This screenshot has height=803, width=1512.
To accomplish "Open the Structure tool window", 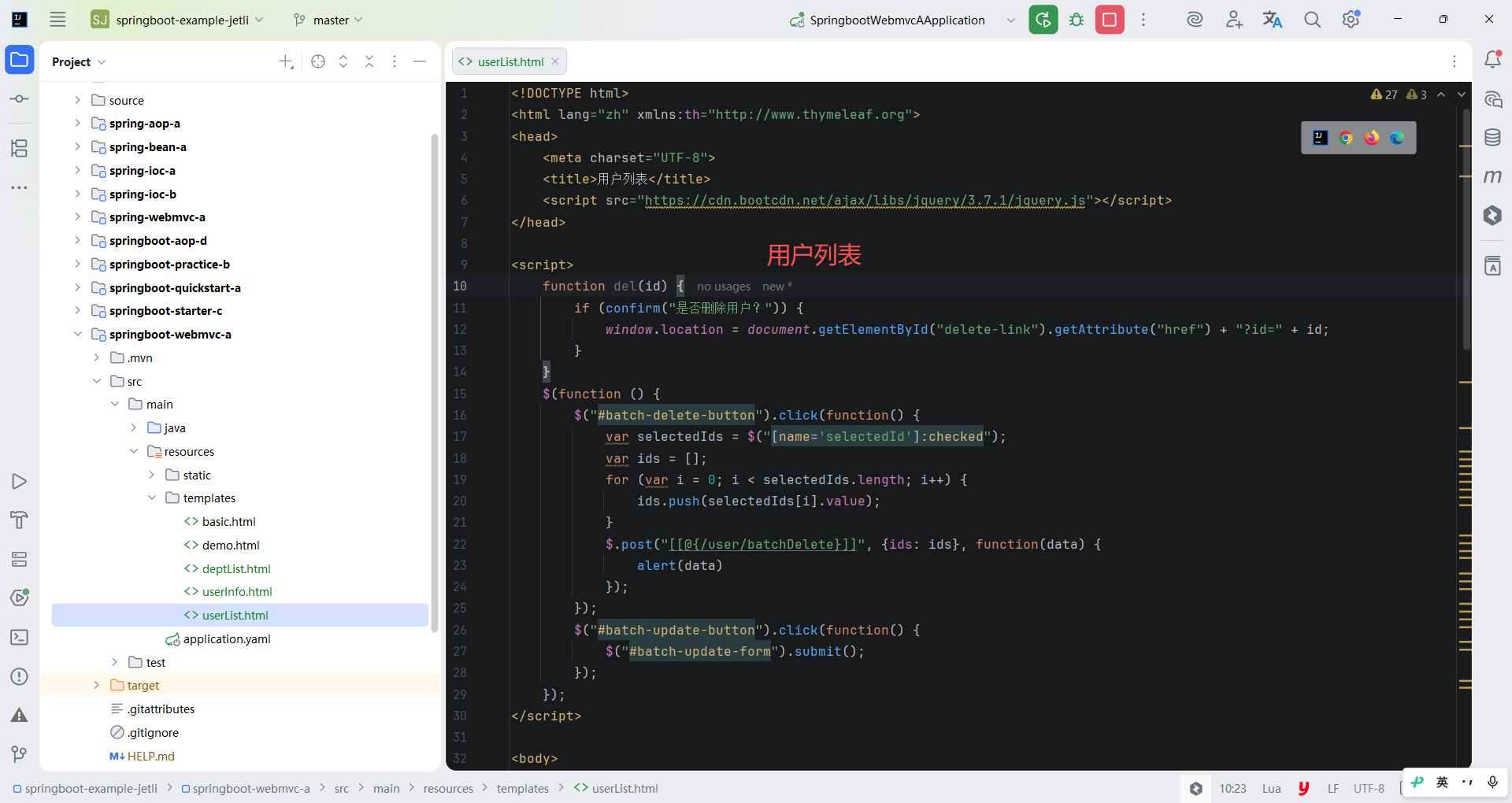I will pos(20,148).
